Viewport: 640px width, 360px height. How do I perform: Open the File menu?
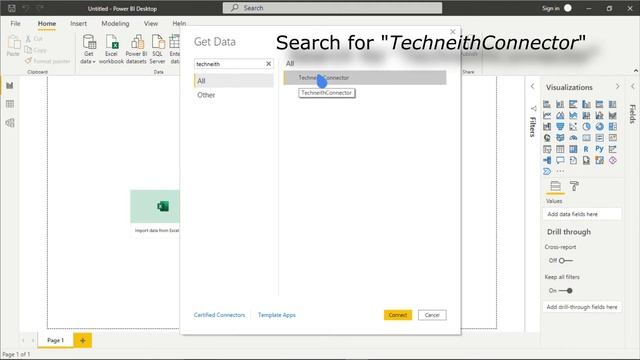click(16, 24)
